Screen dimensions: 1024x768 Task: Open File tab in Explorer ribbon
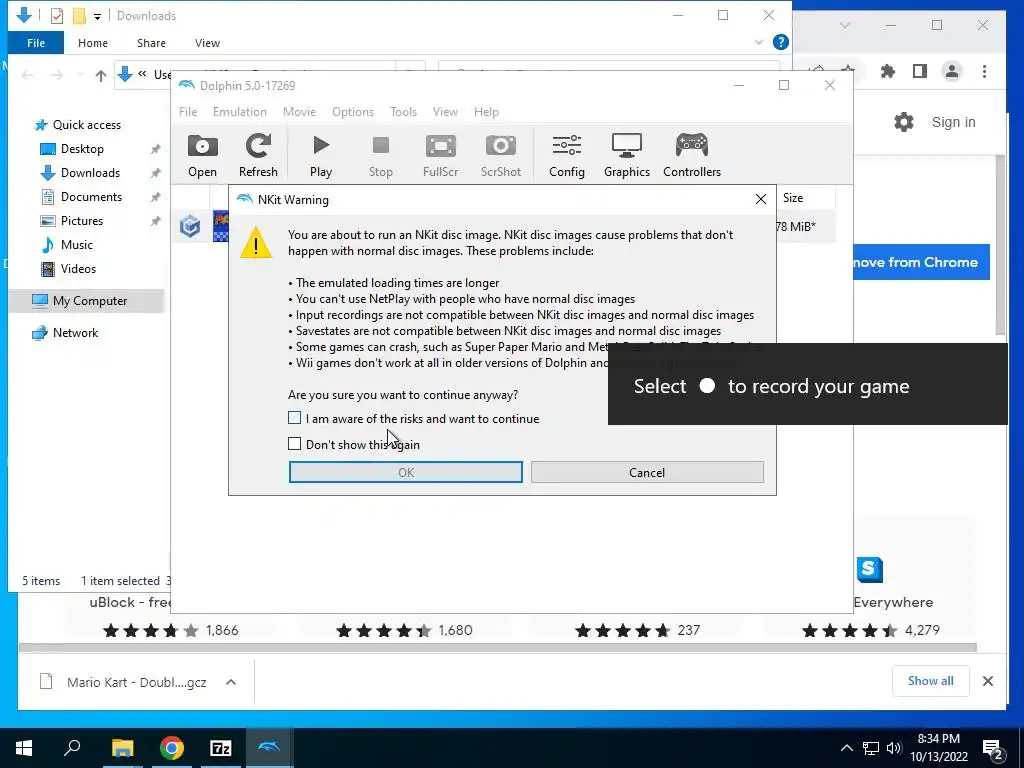36,43
